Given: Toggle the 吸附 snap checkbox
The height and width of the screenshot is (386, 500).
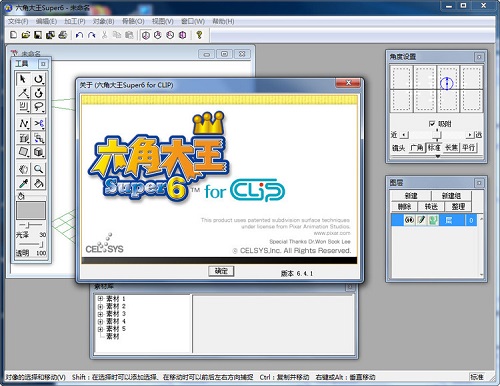Looking at the screenshot, I should 432,124.
